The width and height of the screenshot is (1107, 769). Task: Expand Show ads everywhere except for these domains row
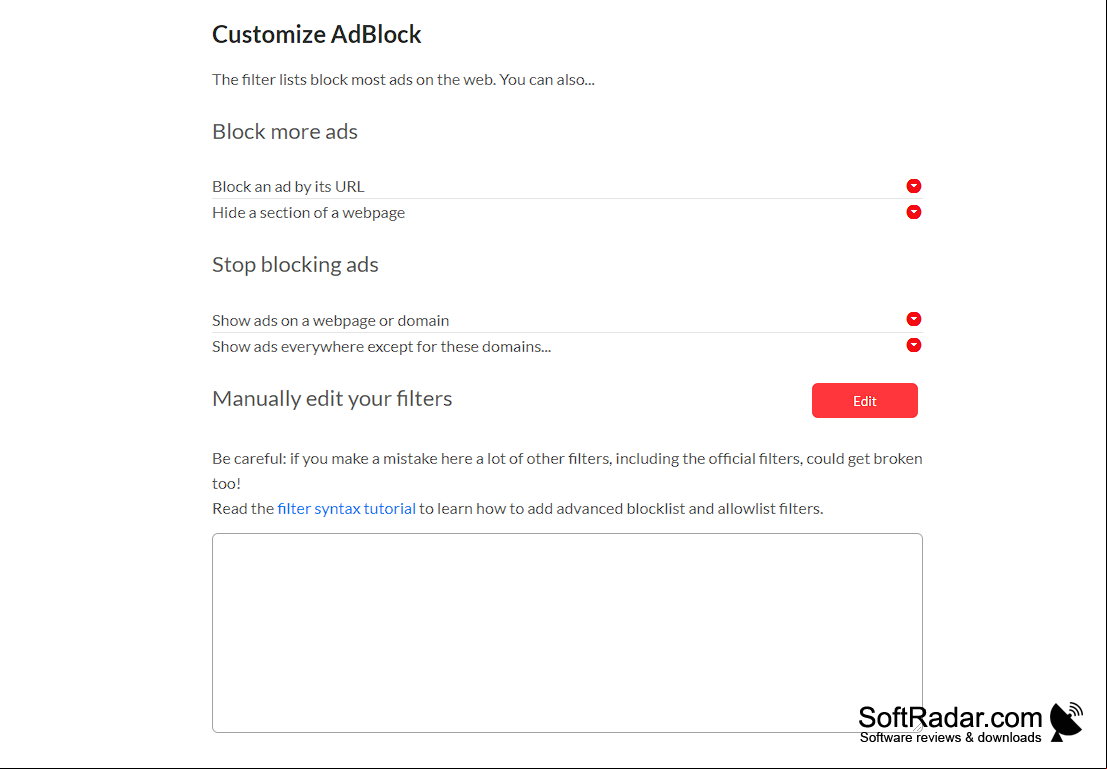coord(567,346)
